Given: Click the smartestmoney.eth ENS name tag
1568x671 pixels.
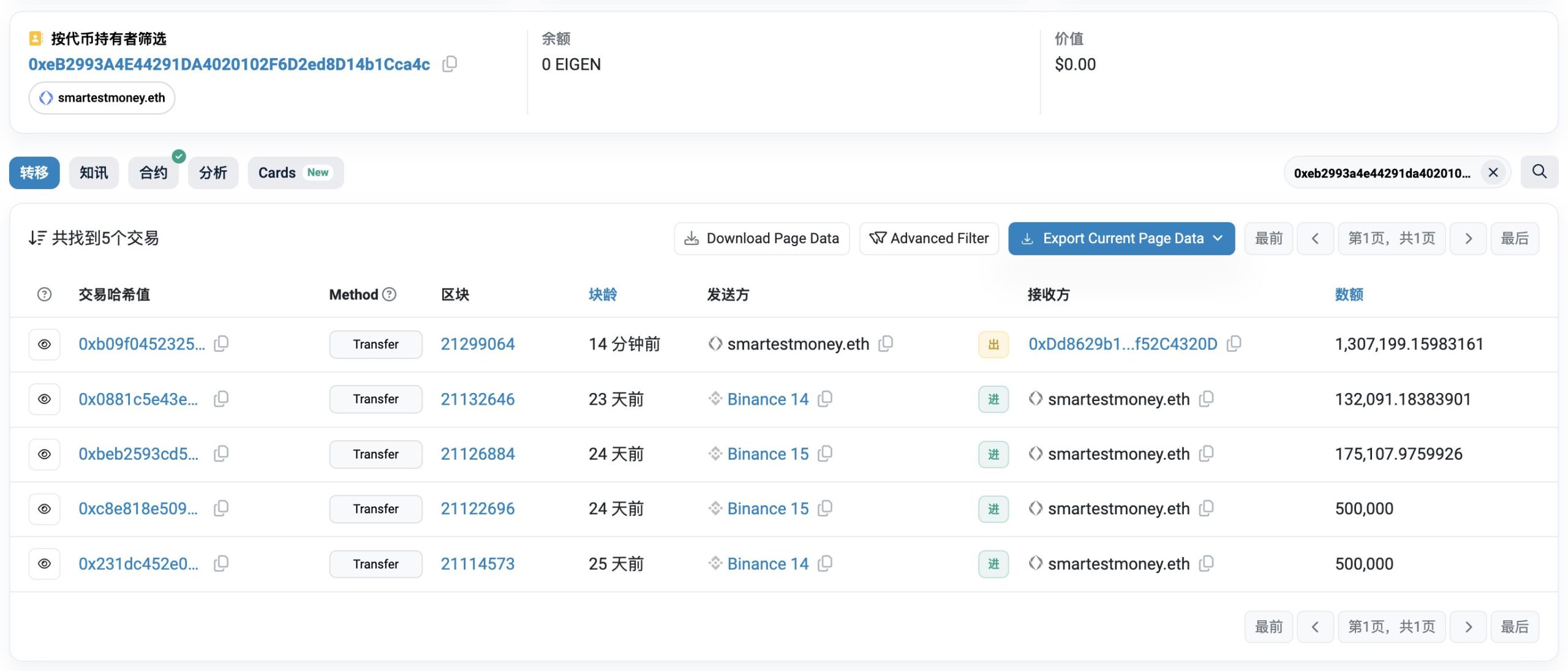Looking at the screenshot, I should 102,98.
